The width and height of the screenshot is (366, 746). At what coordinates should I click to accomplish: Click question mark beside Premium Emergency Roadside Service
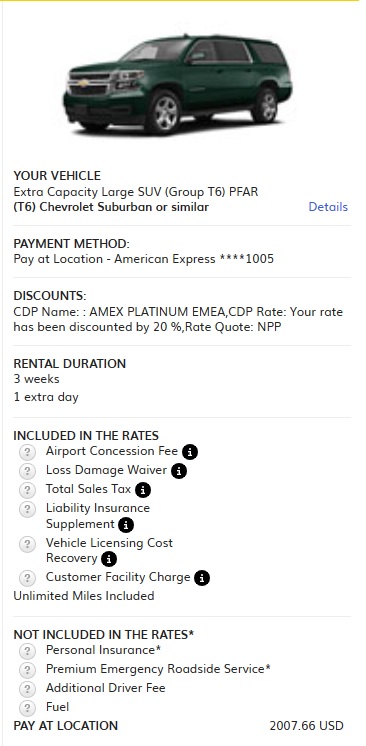point(28,670)
